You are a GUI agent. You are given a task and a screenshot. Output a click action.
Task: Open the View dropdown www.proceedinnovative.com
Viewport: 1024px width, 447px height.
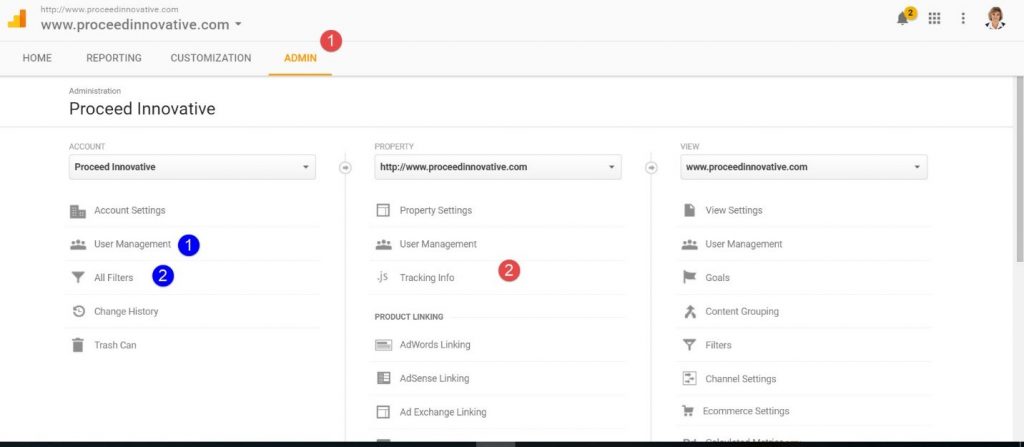[x=803, y=167]
